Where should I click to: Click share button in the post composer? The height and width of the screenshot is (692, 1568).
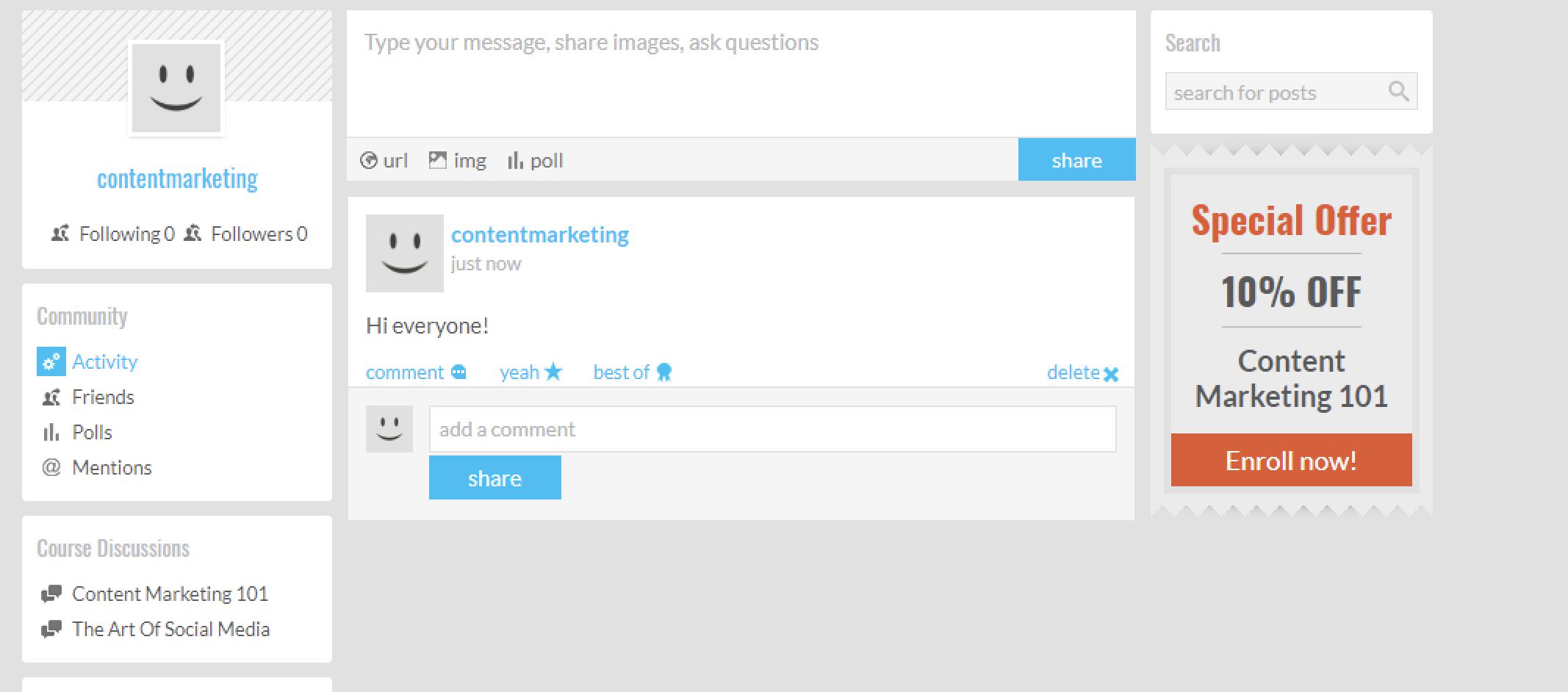pos(1076,160)
